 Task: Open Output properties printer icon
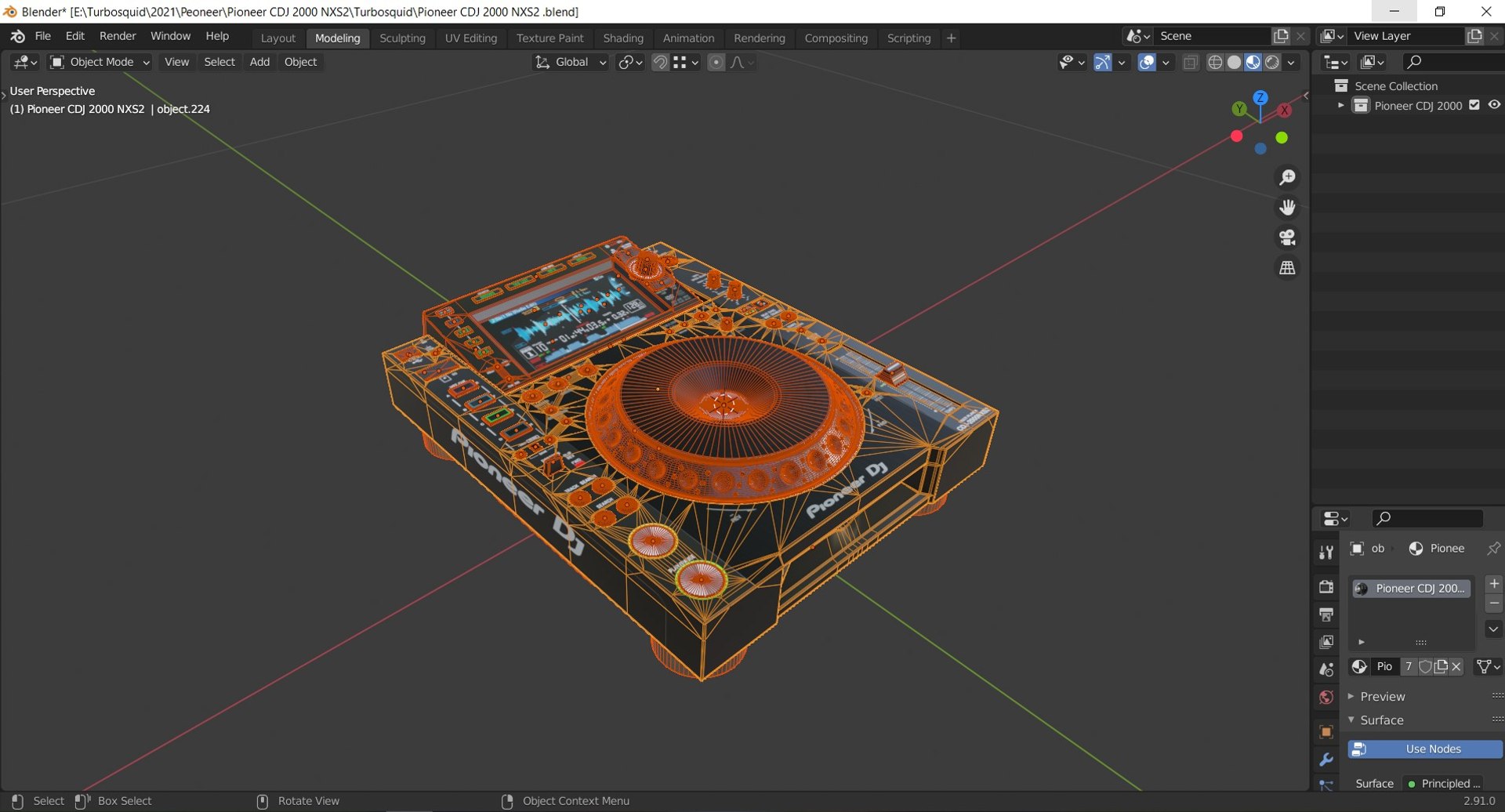pos(1326,614)
